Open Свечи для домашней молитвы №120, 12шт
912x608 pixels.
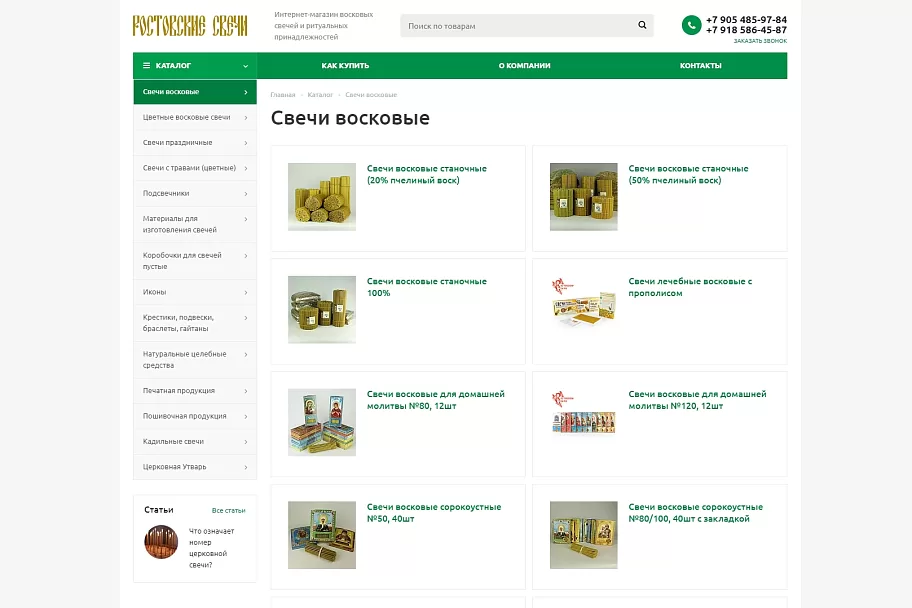click(697, 400)
